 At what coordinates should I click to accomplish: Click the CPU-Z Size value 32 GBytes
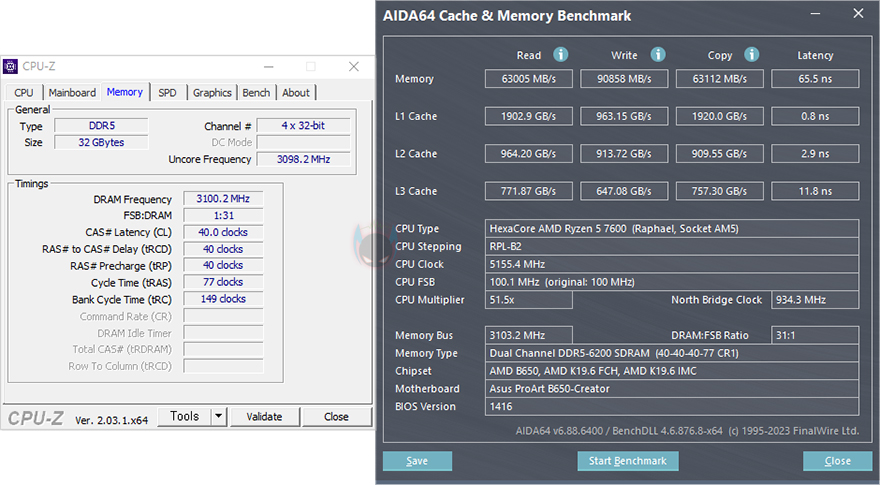coord(102,143)
